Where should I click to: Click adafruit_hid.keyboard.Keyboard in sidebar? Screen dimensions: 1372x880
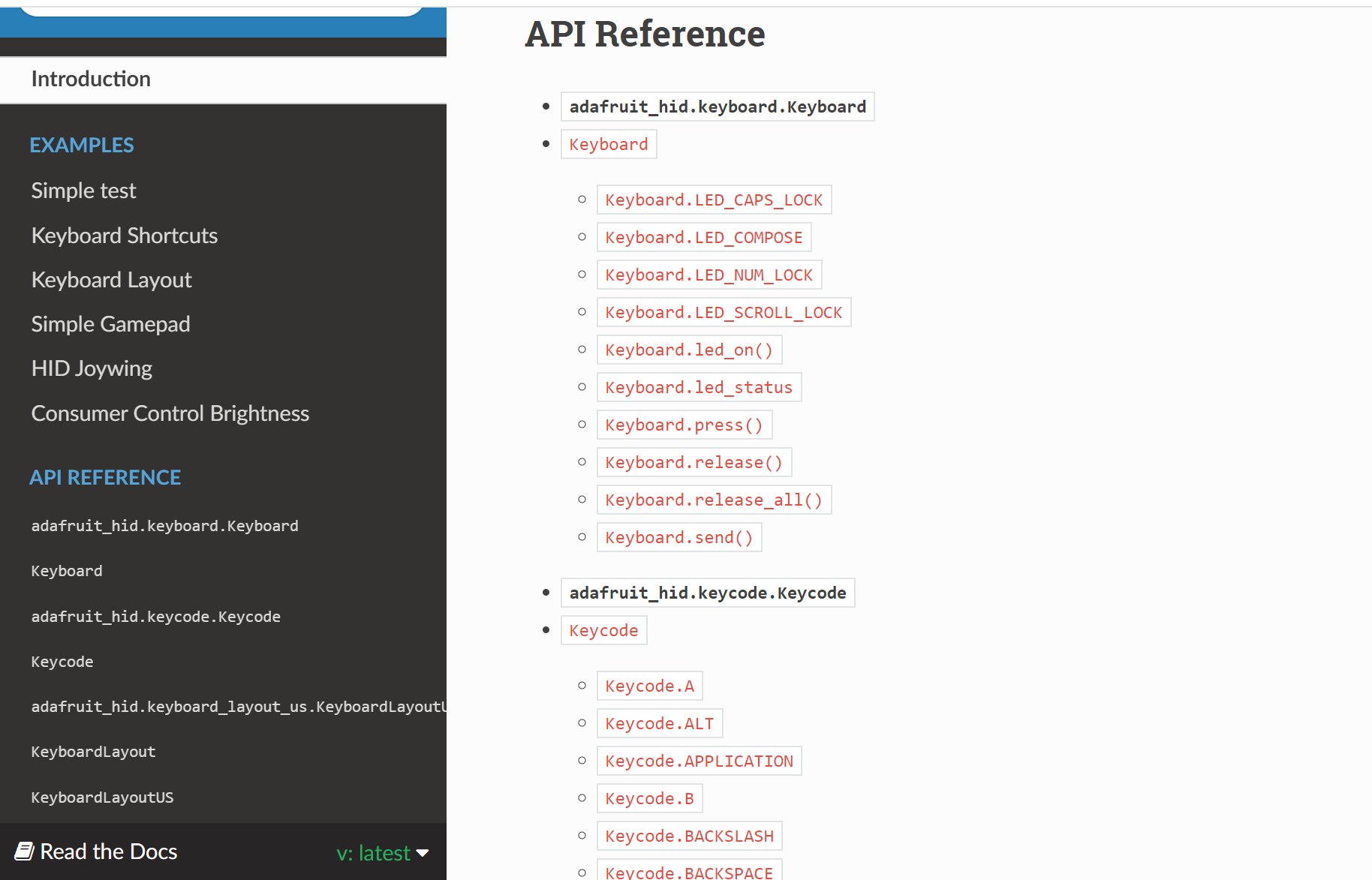coord(165,526)
